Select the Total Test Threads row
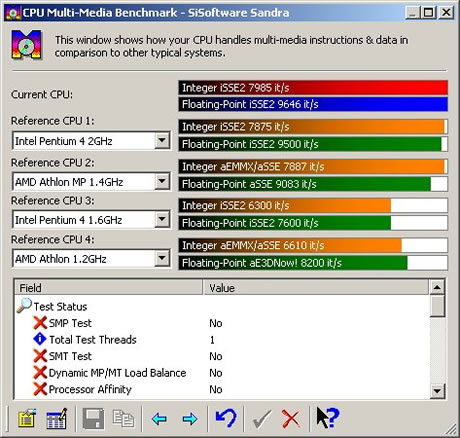The image size is (460, 438). (222, 340)
